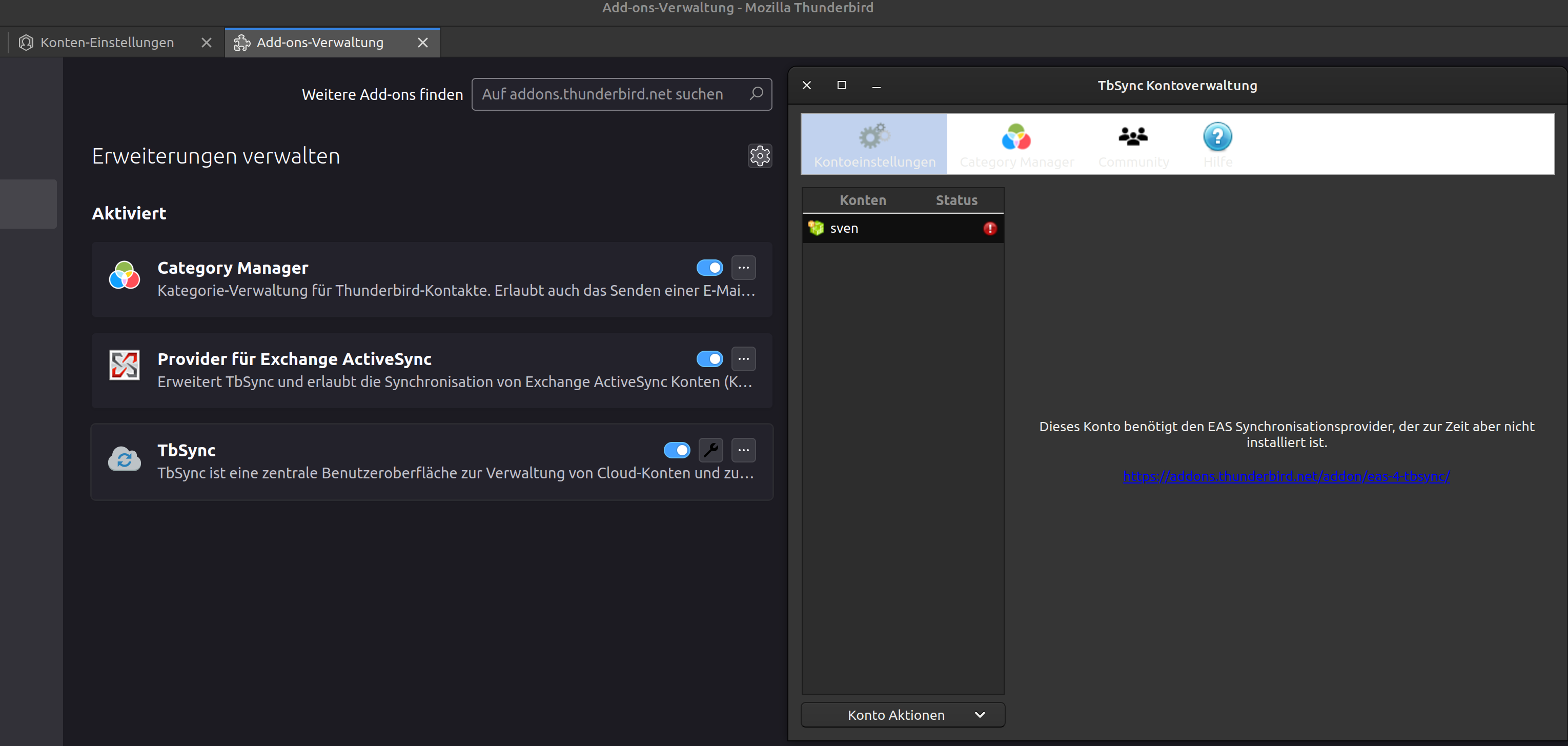The image size is (1568, 746).
Task: Click the search magnifier icon in add-ons field
Action: 756,94
